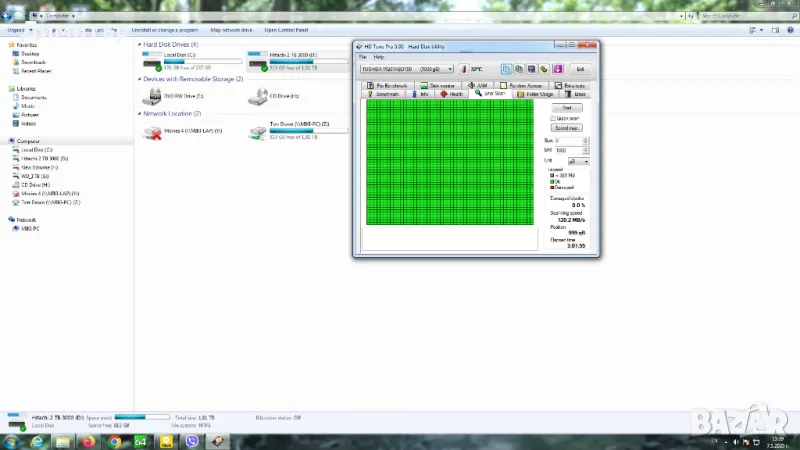Viewport: 800px width, 450px height.
Task: Collapse Devices with Removable Storage group
Action: pos(140,79)
